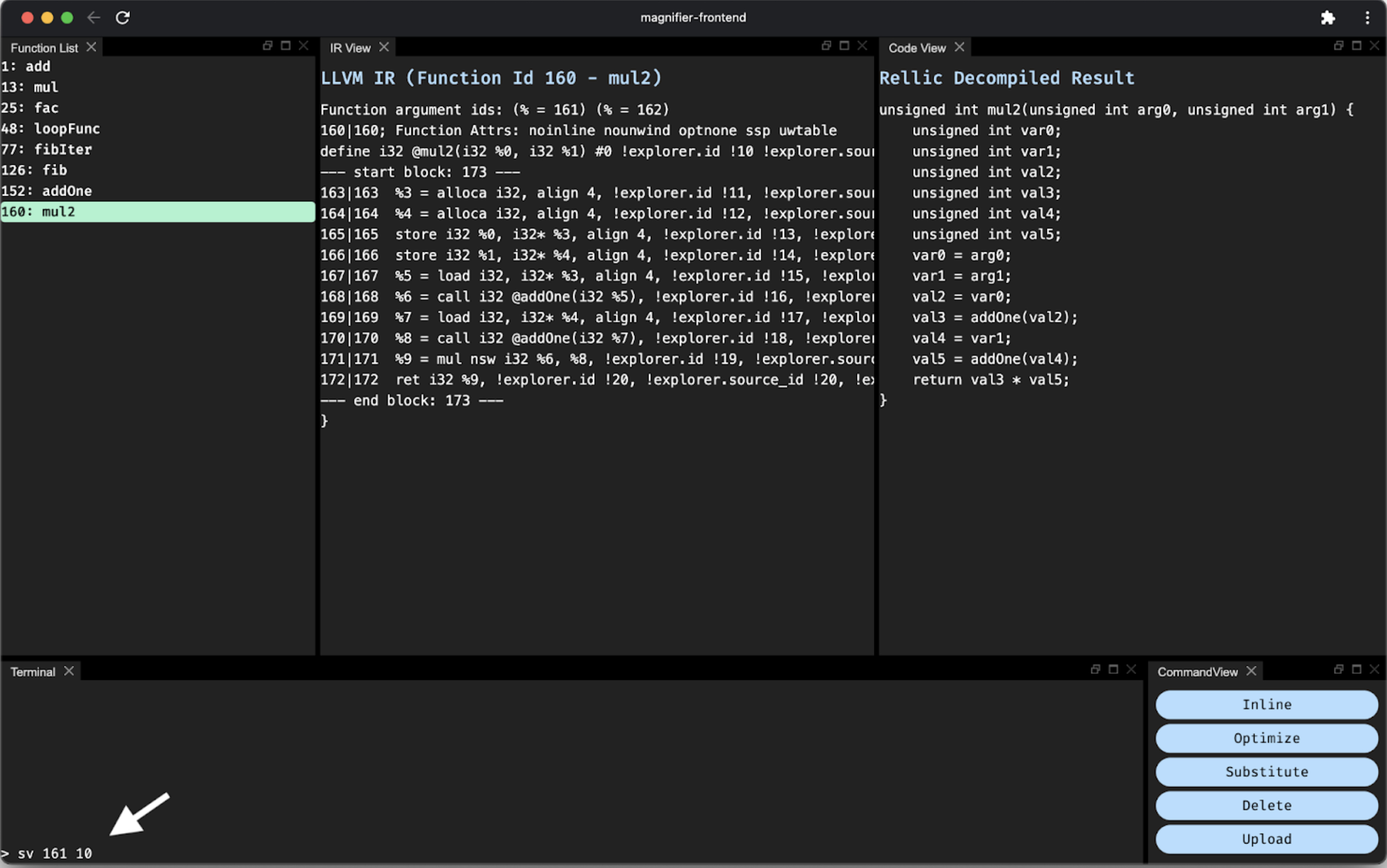The height and width of the screenshot is (868, 1387).
Task: Restore the Code View panel
Action: click(x=1338, y=46)
